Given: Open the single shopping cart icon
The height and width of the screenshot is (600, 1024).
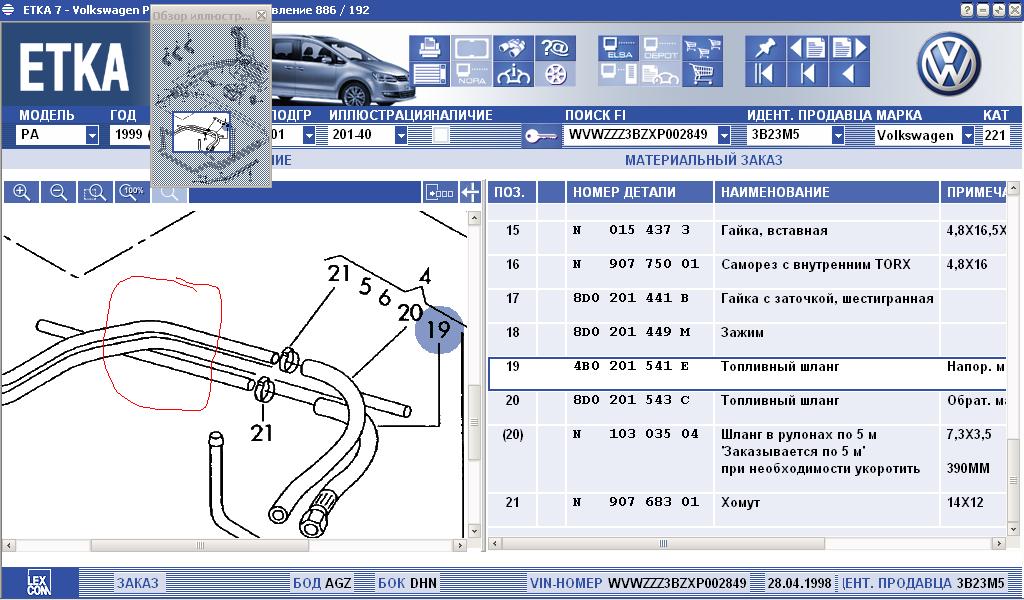Looking at the screenshot, I should click(702, 74).
